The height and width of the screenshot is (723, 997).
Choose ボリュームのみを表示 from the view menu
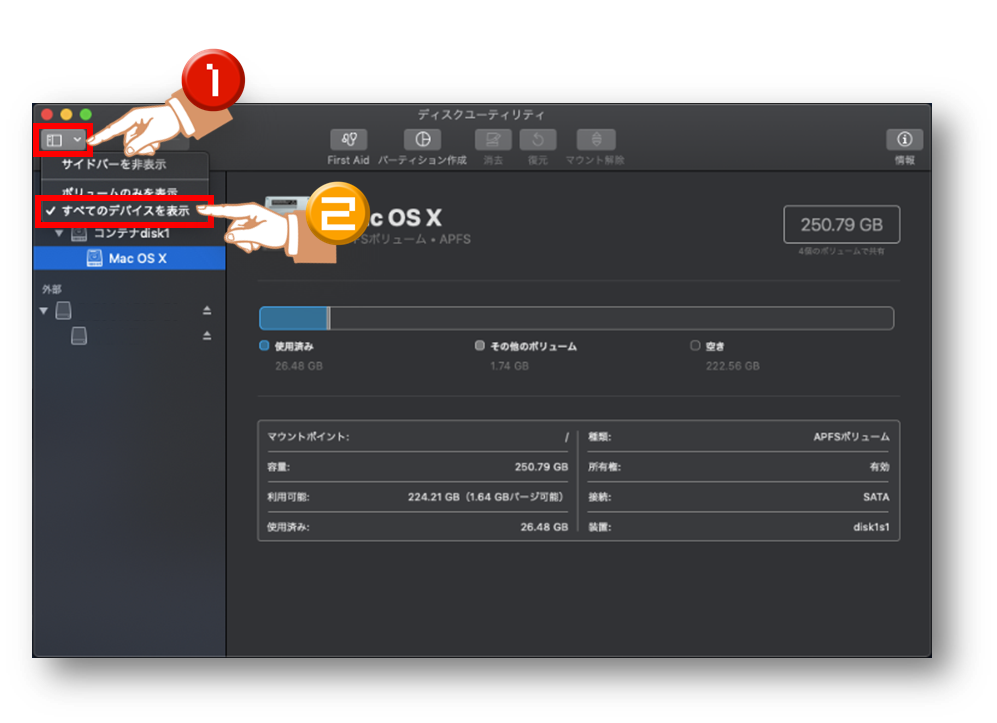pyautogui.click(x=120, y=191)
